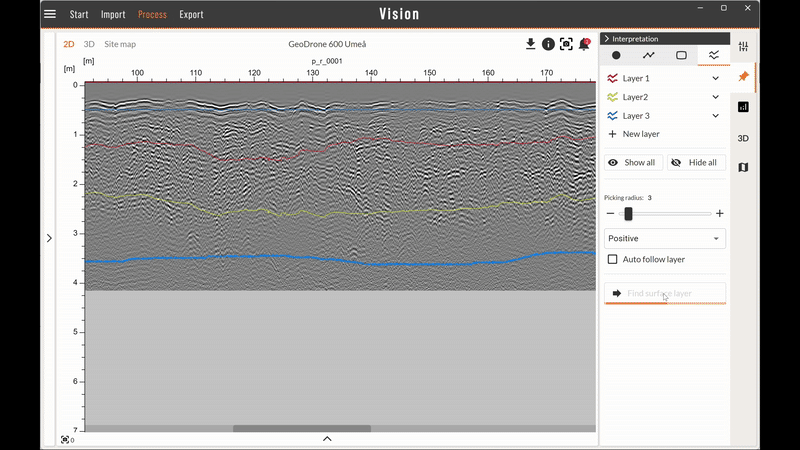Open the hamburger main menu
This screenshot has width=800, height=450.
pos(50,14)
